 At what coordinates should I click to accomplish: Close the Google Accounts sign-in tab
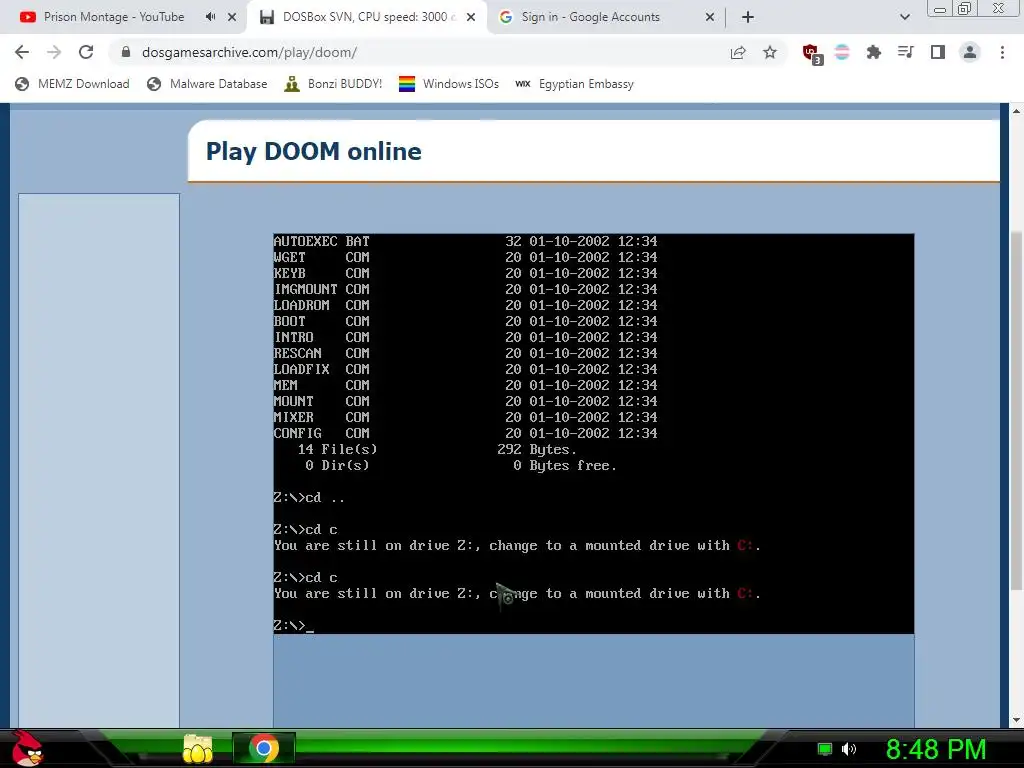(x=710, y=17)
